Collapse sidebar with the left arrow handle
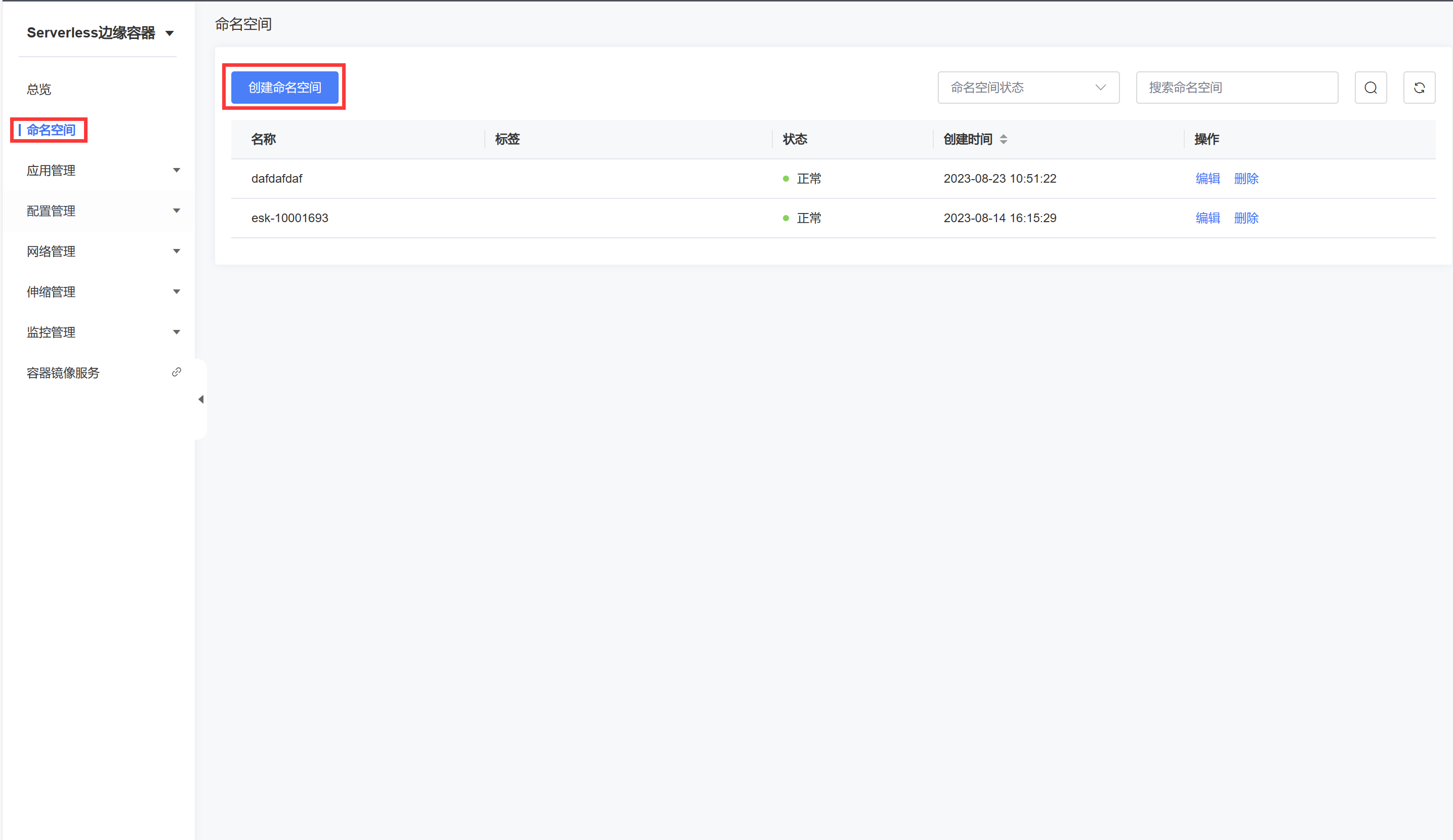The height and width of the screenshot is (840, 1453). click(200, 399)
